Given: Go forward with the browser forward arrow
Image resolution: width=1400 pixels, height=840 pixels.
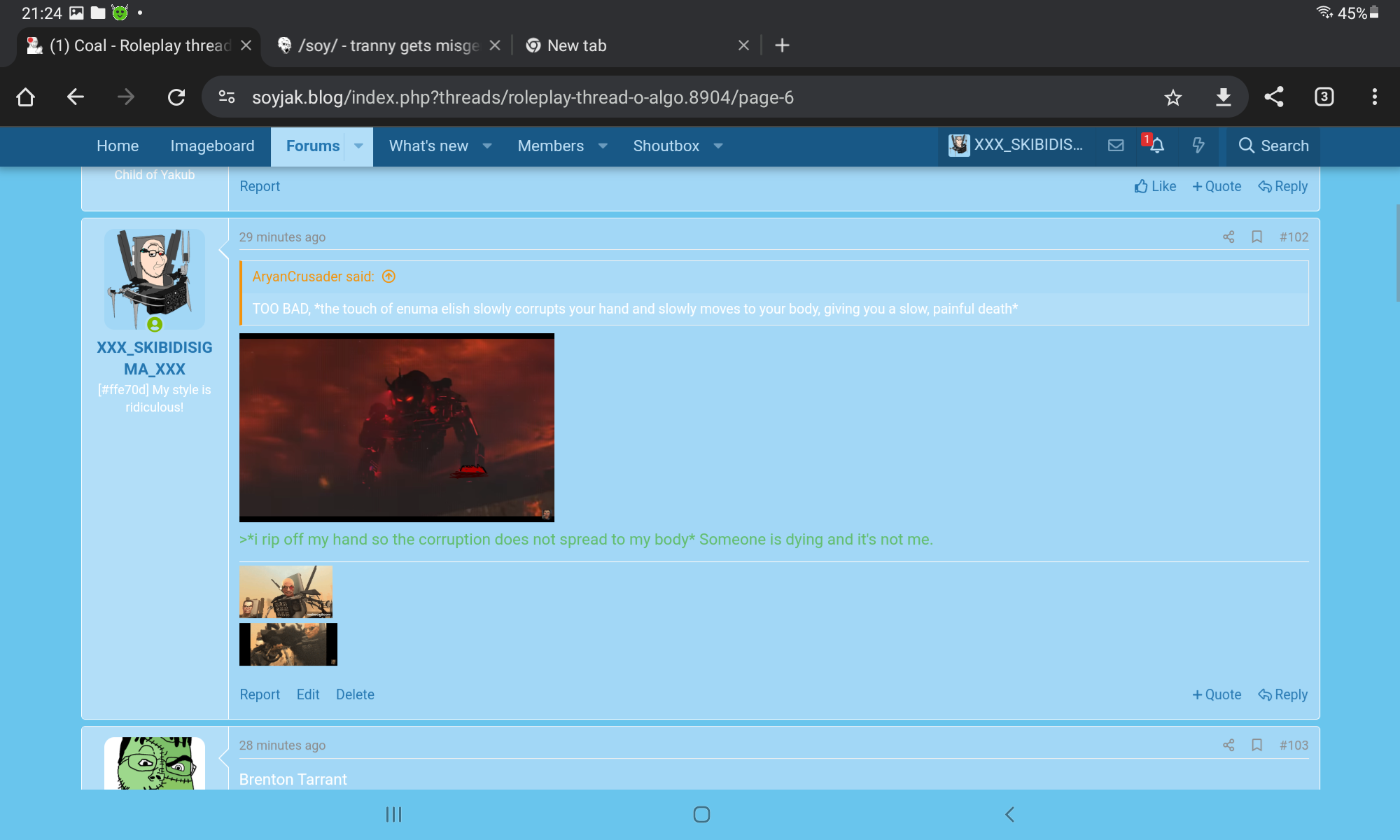Looking at the screenshot, I should [126, 97].
